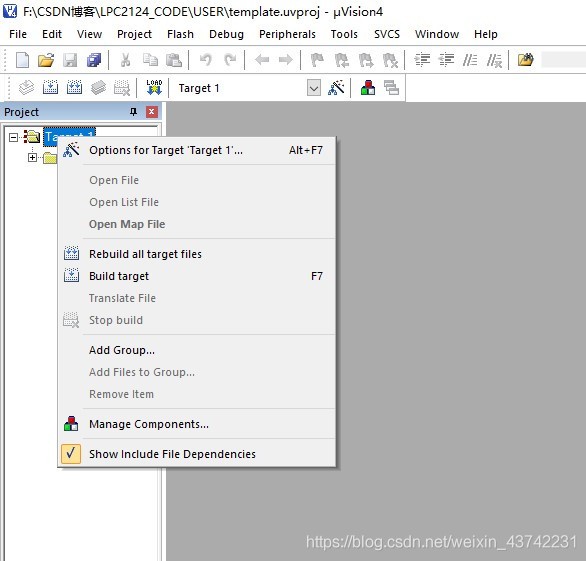Go to previous bookmark icon

point(342,60)
